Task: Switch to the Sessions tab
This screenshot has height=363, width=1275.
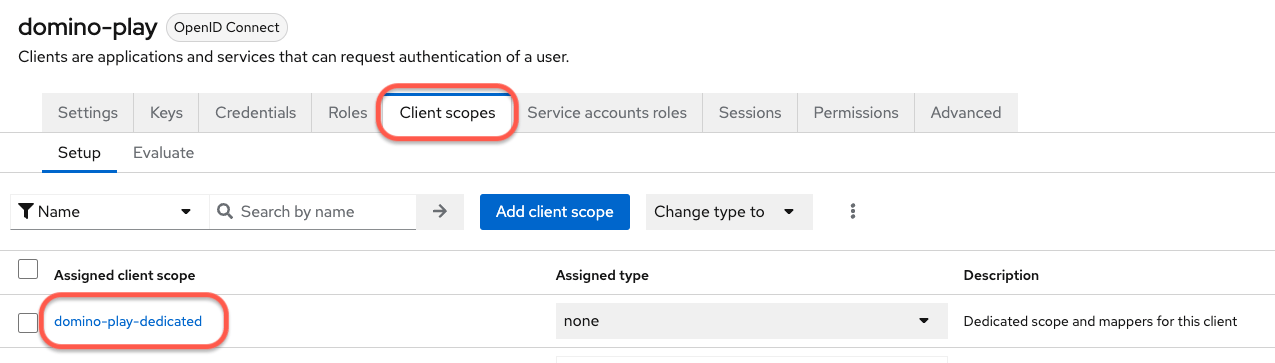Action: pyautogui.click(x=750, y=113)
